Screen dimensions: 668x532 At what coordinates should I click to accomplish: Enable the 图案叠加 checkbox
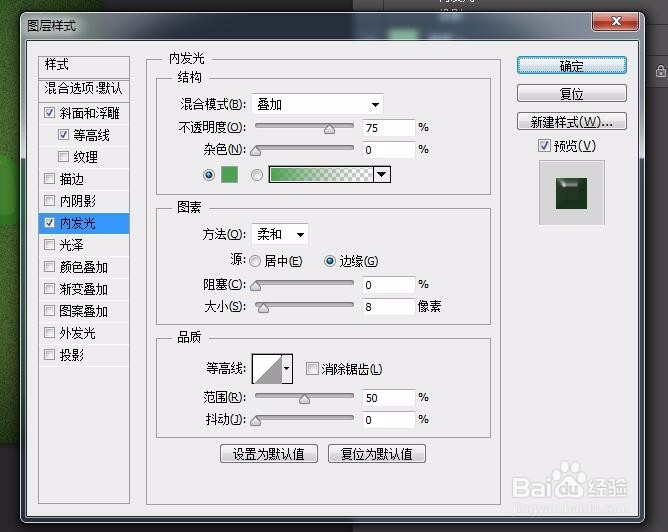[49, 311]
